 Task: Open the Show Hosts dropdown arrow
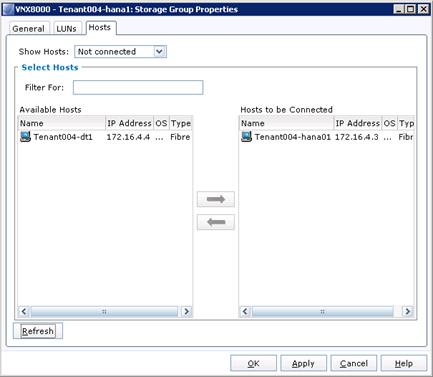pos(160,52)
